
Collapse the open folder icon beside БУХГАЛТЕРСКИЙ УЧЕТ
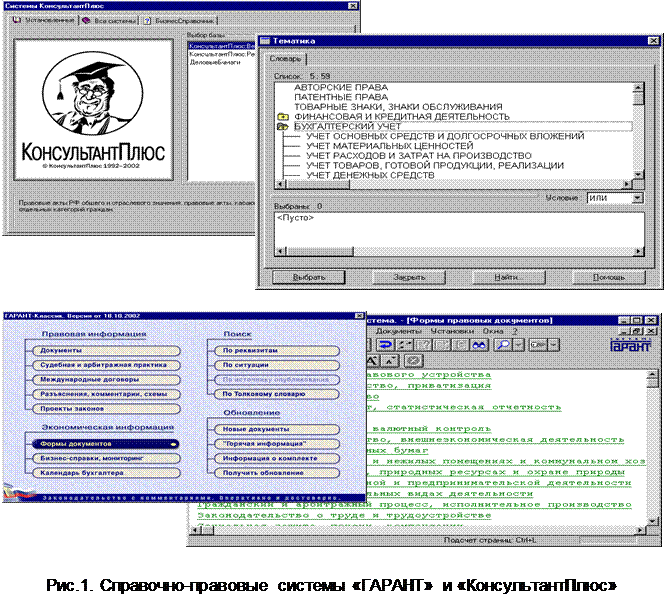pos(282,126)
